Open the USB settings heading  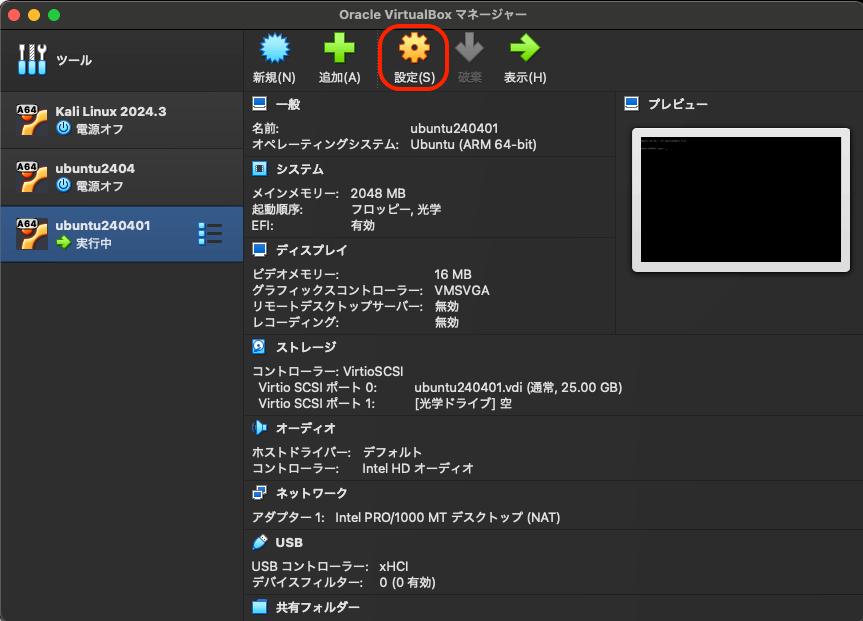pos(289,542)
